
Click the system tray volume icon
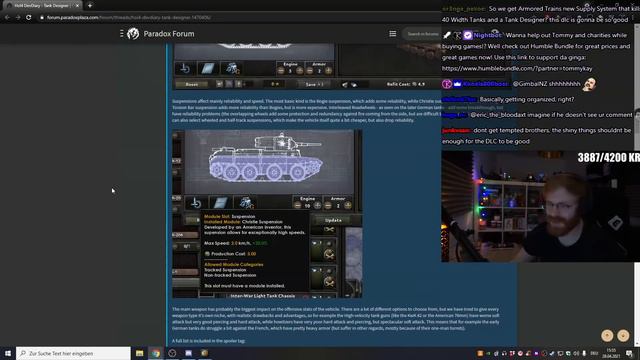click(x=576, y=353)
